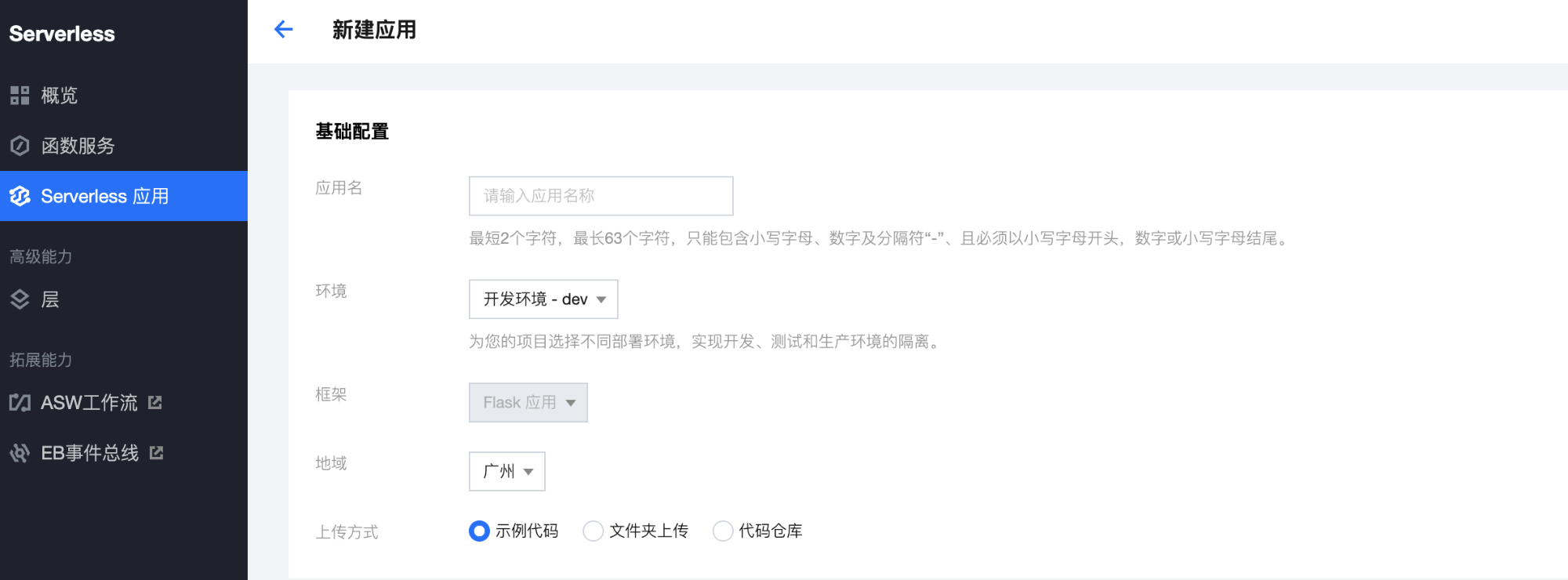1568x580 pixels.
Task: Click the 函数服务 hexagon icon
Action: pyautogui.click(x=20, y=146)
